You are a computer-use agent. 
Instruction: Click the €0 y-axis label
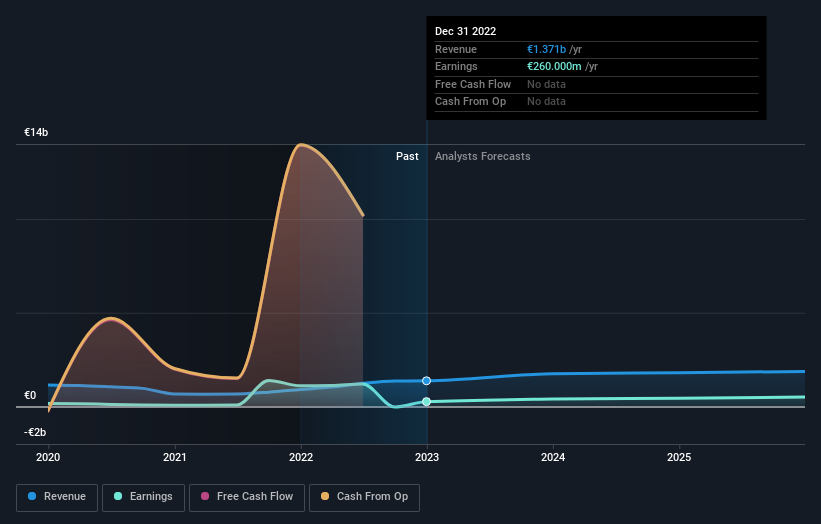30,395
